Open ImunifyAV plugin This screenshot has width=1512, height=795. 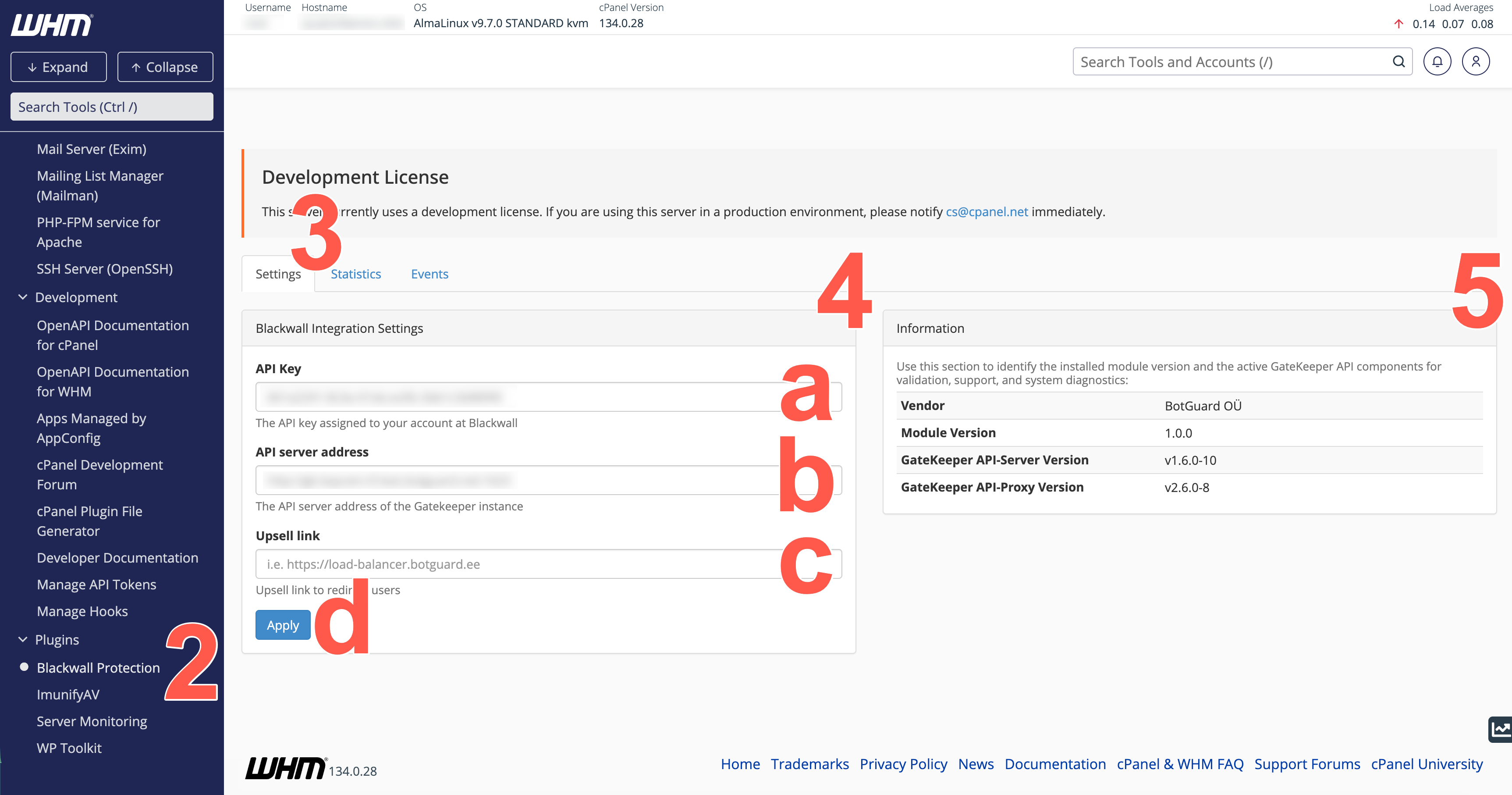[x=68, y=695]
